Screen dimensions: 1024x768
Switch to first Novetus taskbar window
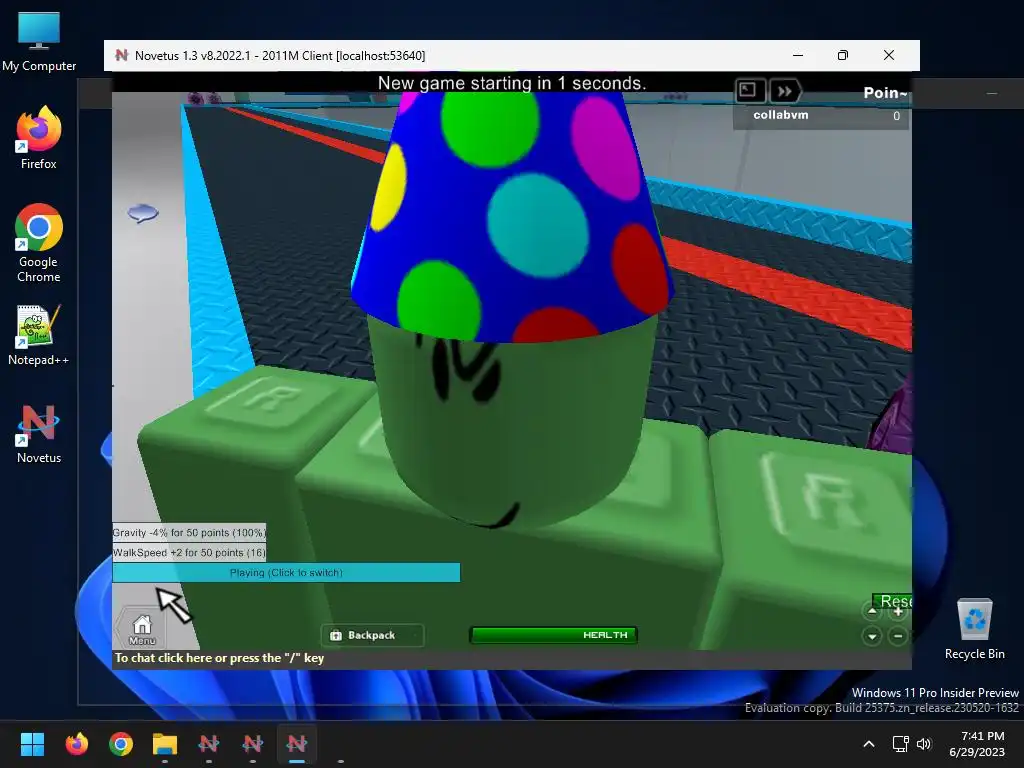point(209,744)
